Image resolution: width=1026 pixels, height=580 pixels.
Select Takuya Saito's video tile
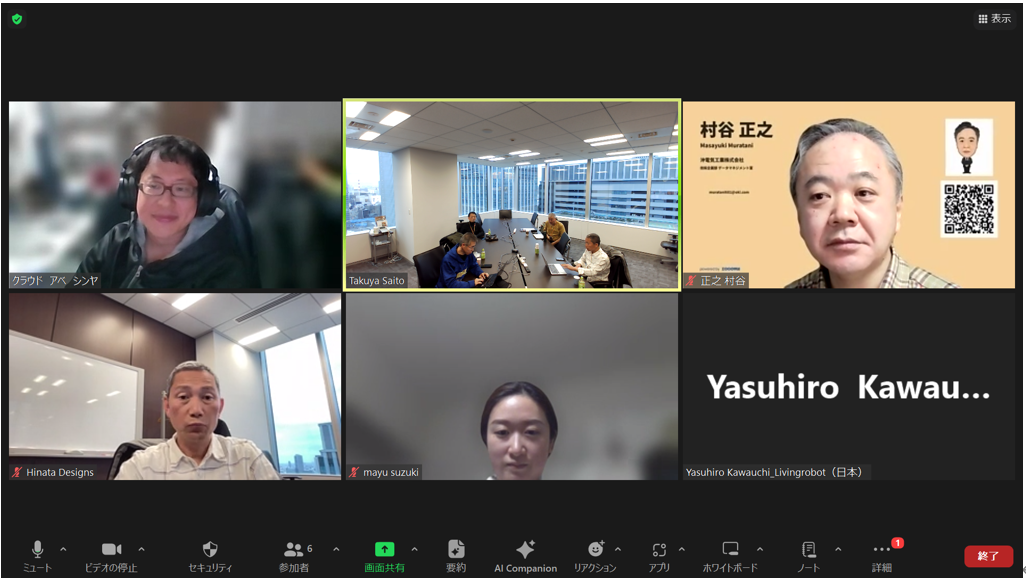512,195
